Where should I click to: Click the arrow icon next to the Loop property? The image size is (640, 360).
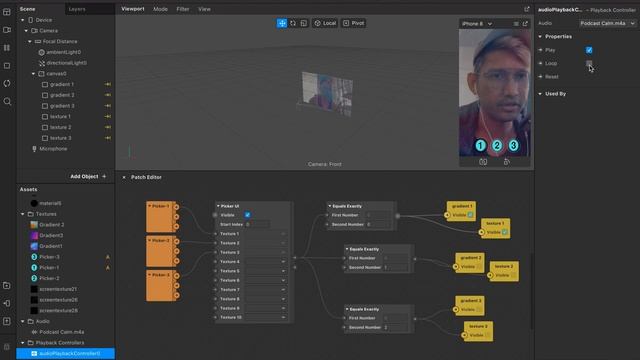[540, 63]
